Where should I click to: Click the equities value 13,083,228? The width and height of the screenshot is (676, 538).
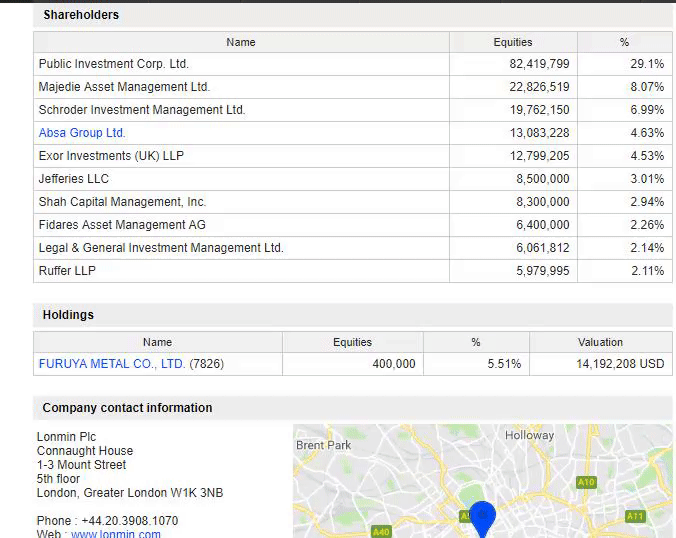(x=539, y=133)
